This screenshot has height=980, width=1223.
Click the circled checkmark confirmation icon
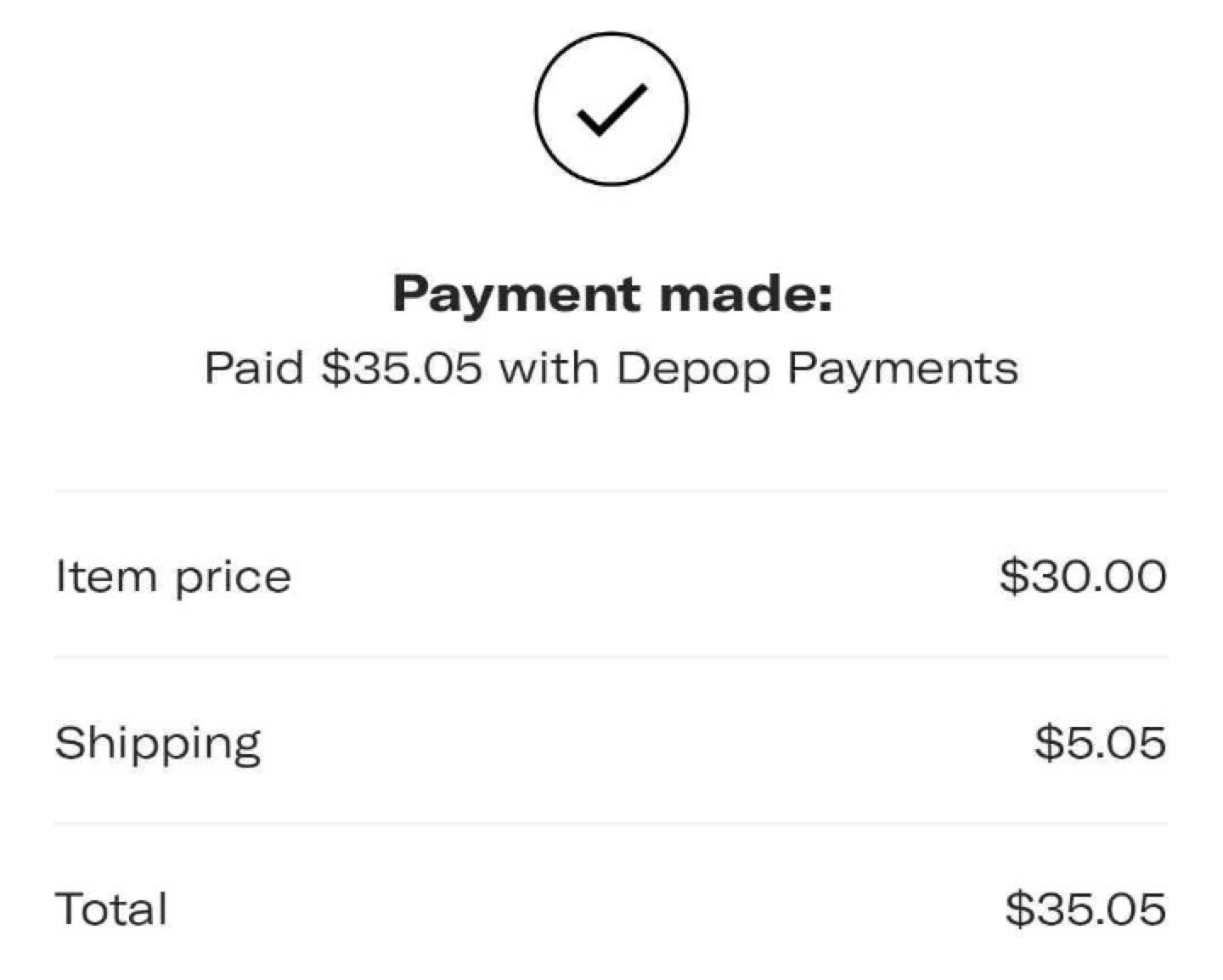(x=611, y=109)
